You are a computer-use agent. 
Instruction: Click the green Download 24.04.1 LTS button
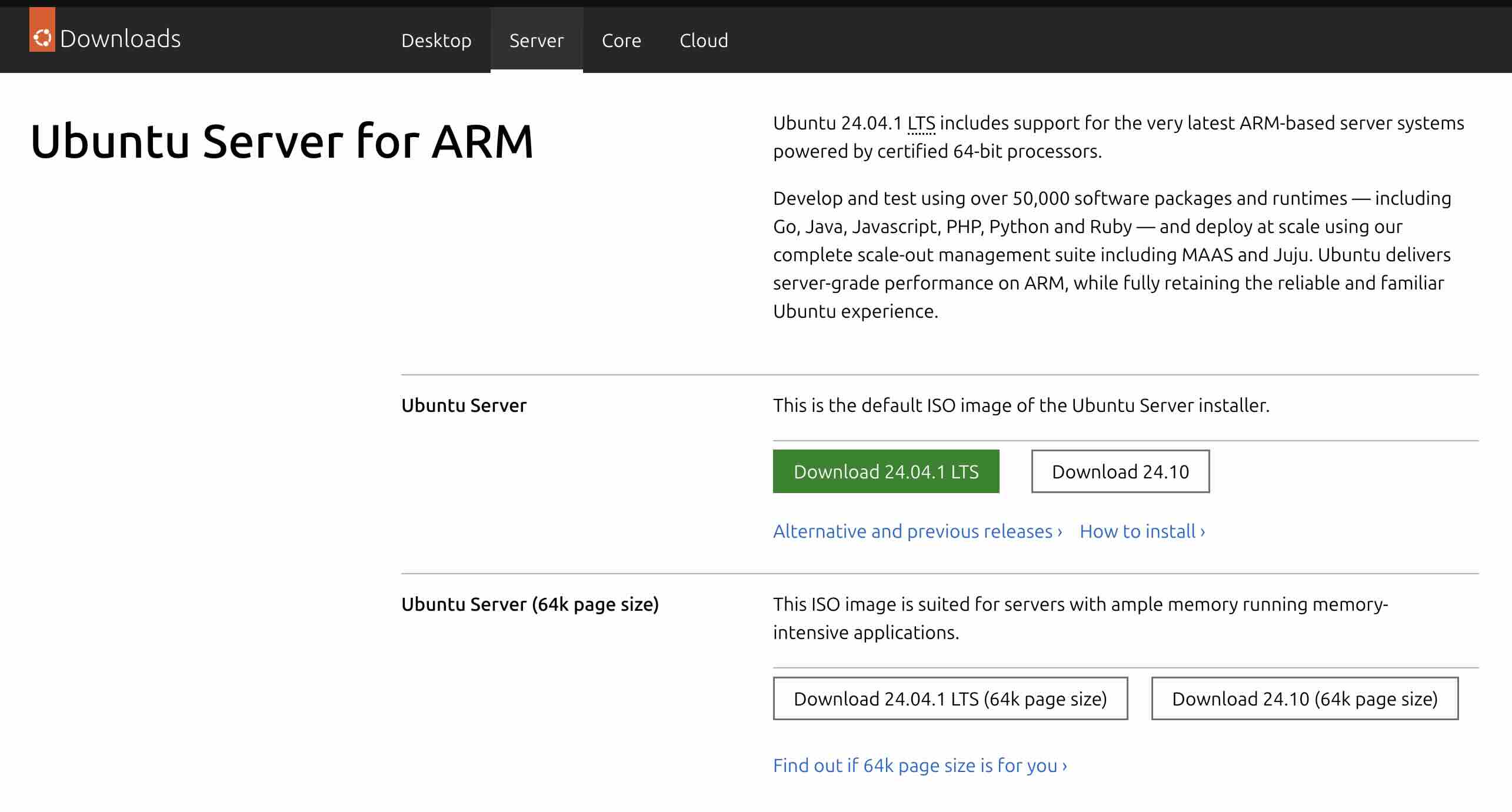tap(886, 471)
